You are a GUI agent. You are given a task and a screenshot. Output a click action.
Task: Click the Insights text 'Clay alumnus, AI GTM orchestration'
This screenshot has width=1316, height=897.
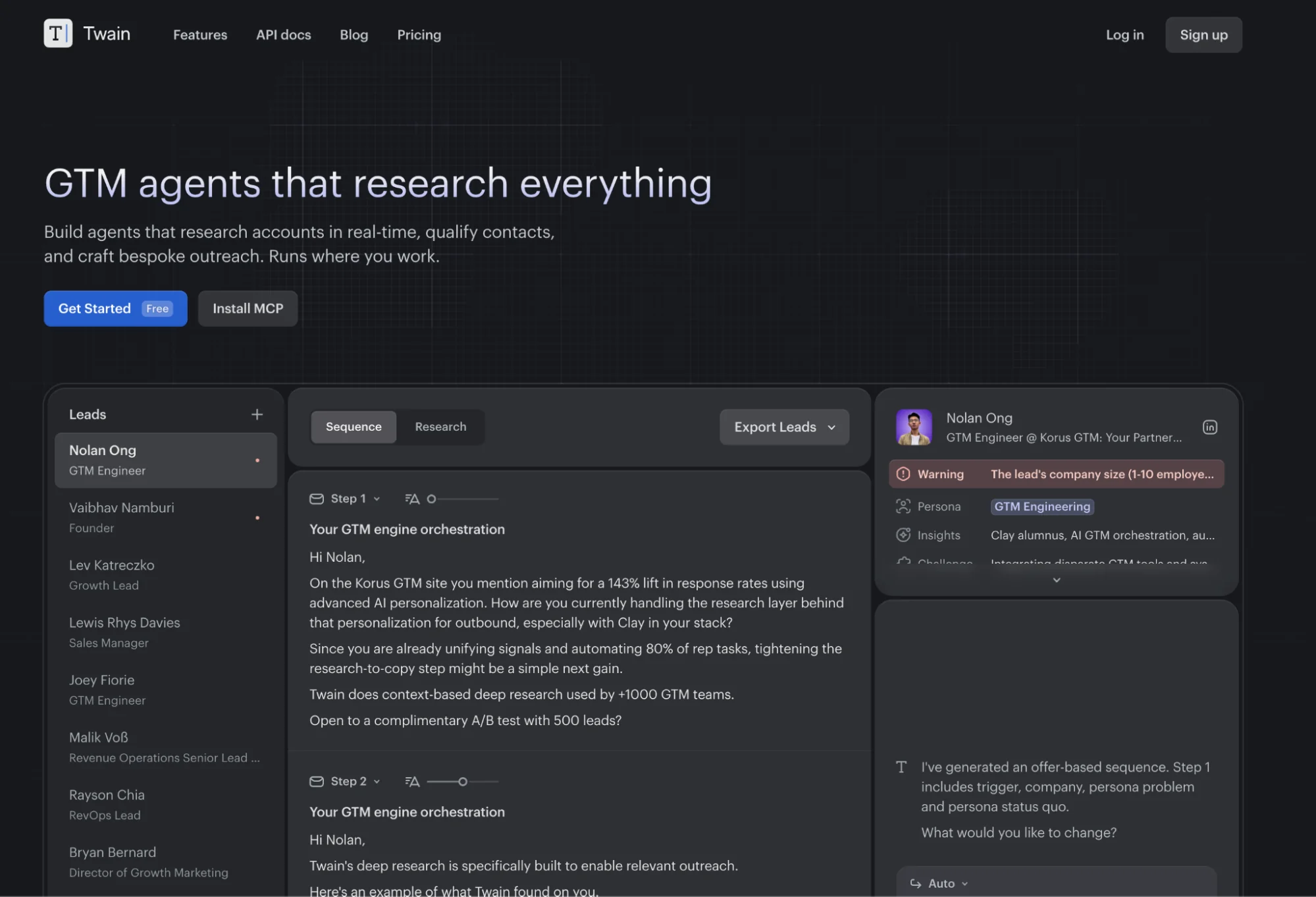click(x=1103, y=535)
